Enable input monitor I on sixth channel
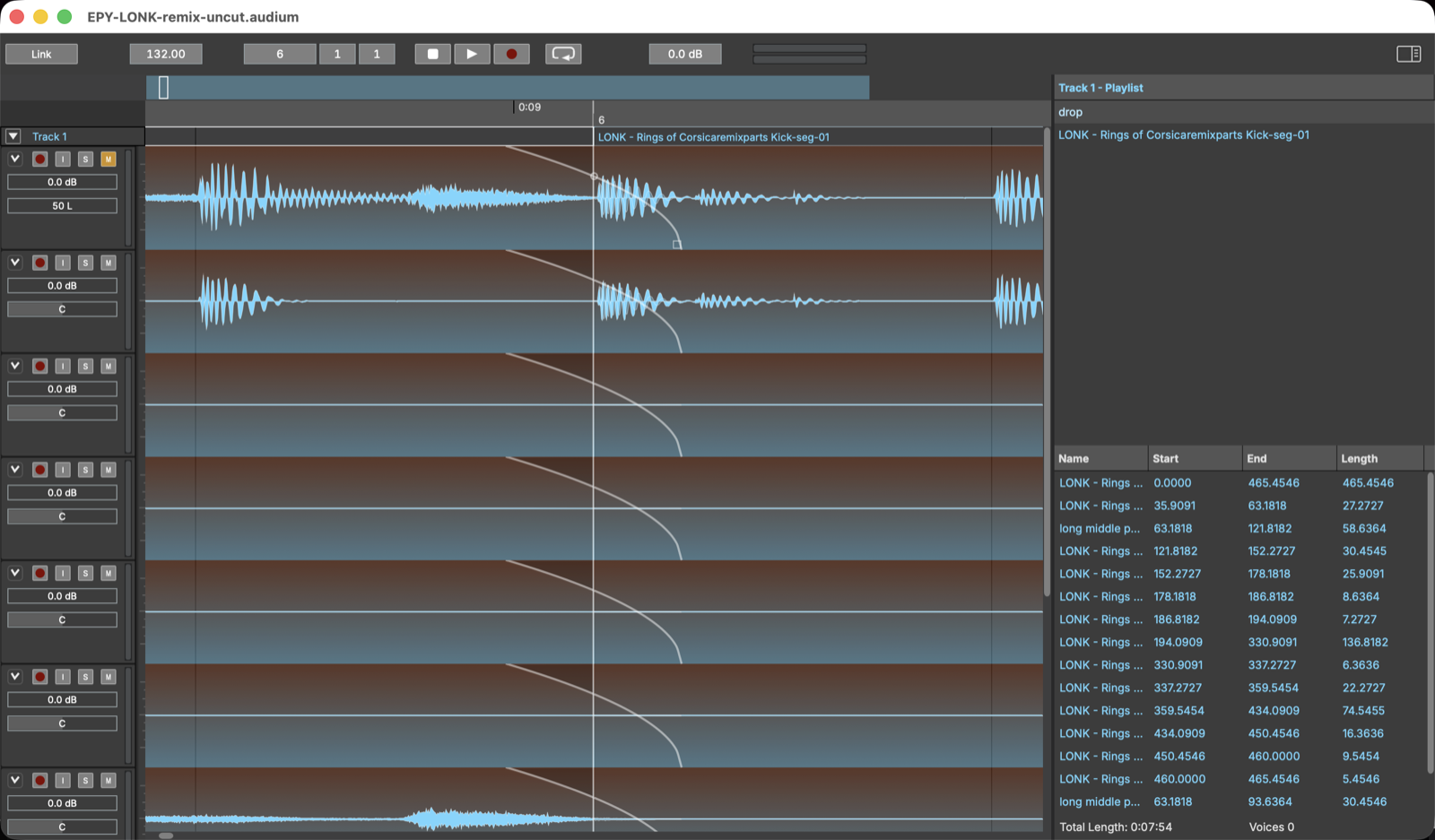Viewport: 1435px width, 840px height. coord(63,677)
